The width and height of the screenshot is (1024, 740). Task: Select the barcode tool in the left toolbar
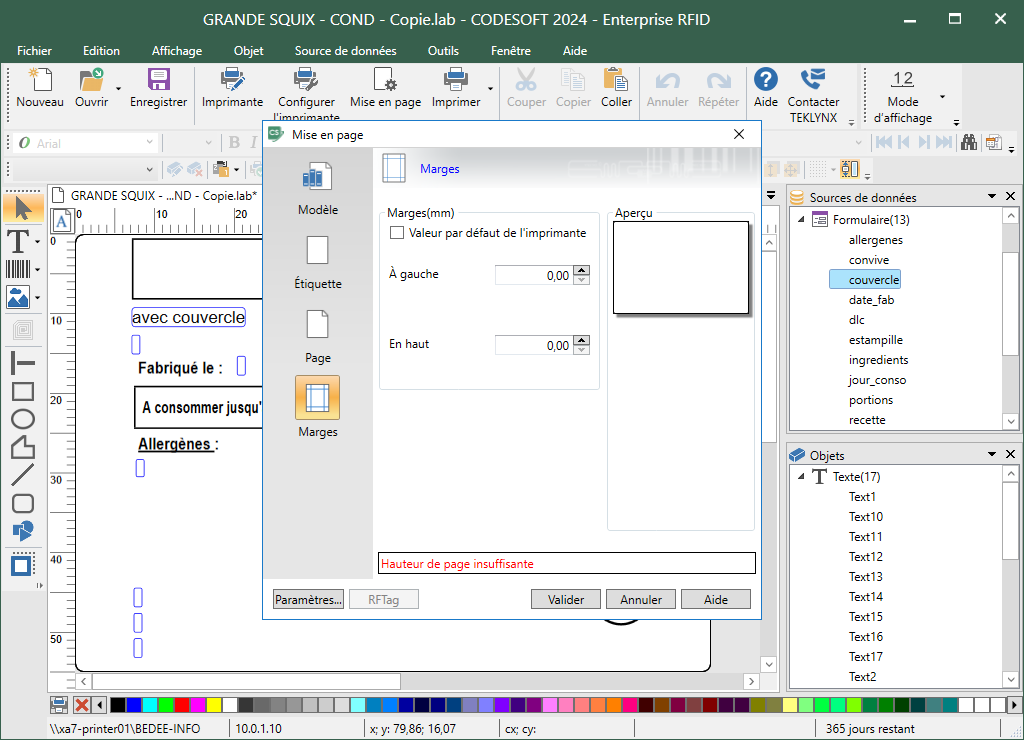tap(18, 269)
